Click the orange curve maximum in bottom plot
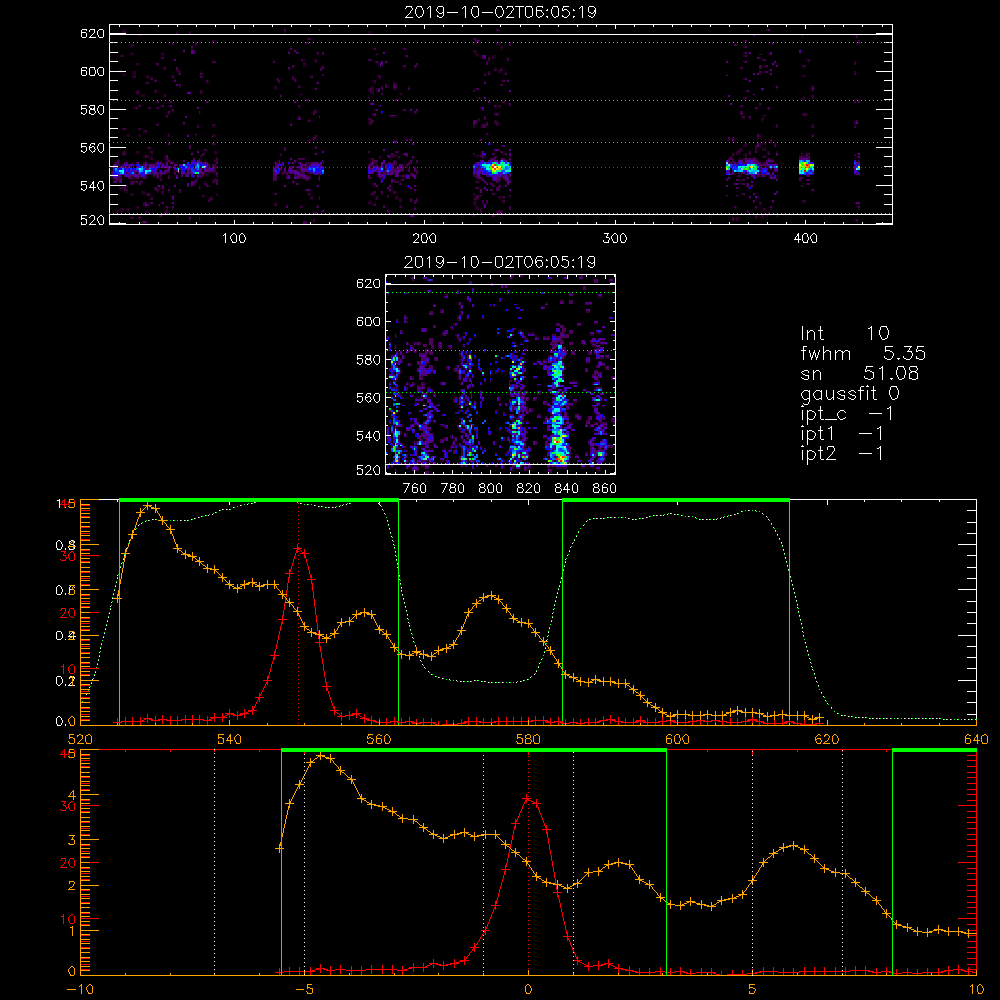 [x=321, y=756]
